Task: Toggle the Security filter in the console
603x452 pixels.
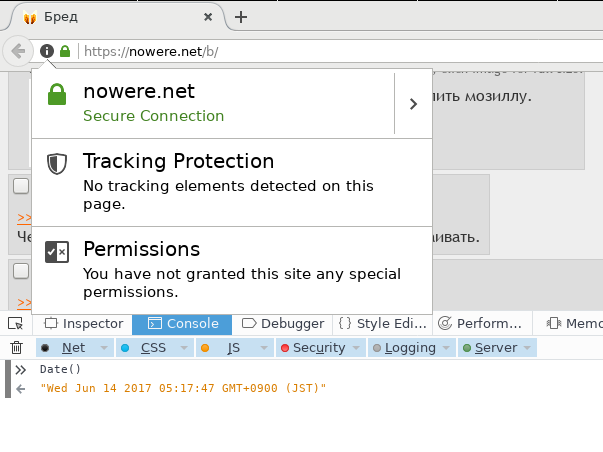Action: click(314, 348)
